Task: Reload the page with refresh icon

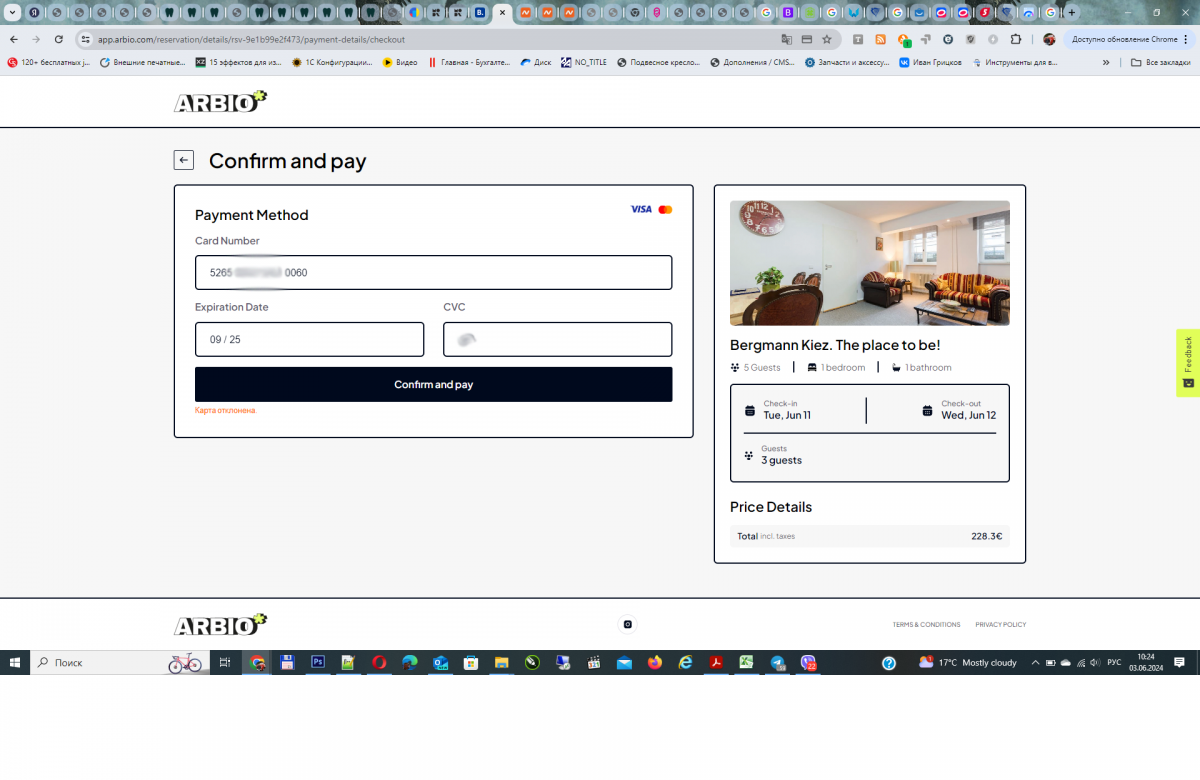Action: click(59, 39)
